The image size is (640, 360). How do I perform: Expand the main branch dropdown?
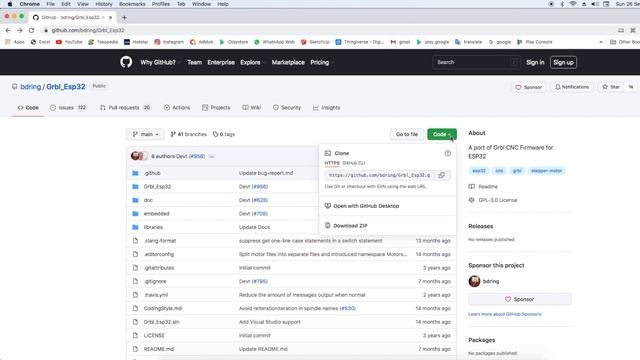point(145,134)
